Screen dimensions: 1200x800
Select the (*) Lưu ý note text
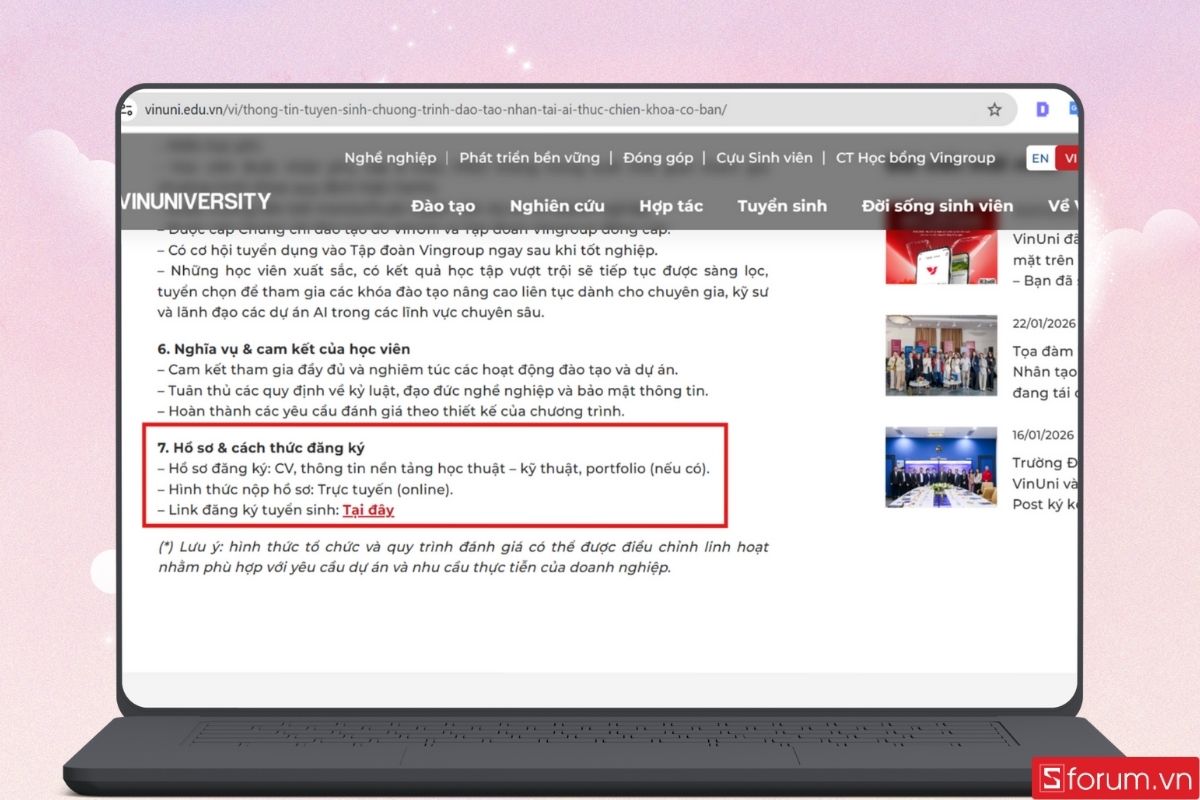[463, 557]
